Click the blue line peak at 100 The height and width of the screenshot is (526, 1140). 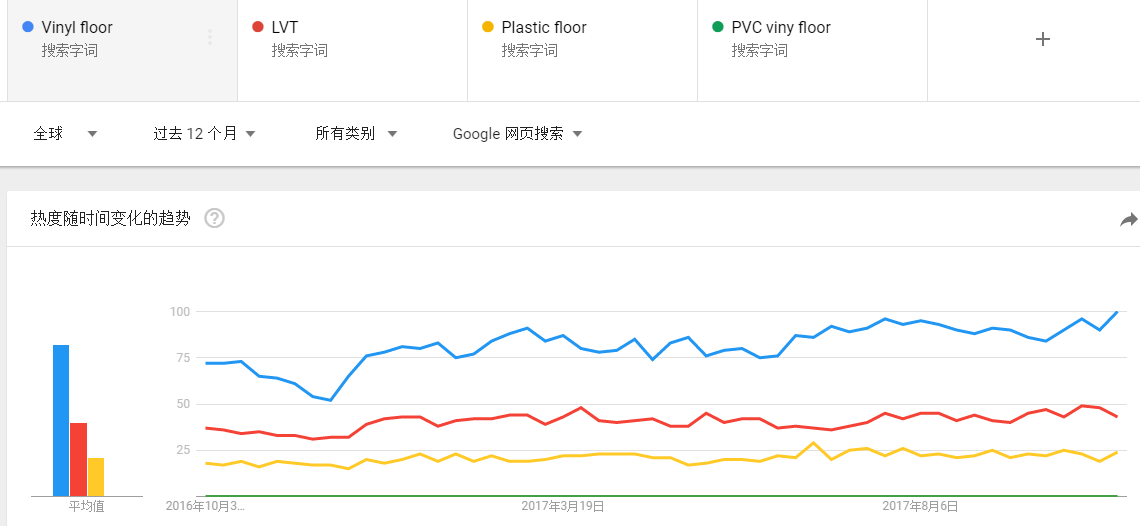(x=1117, y=312)
